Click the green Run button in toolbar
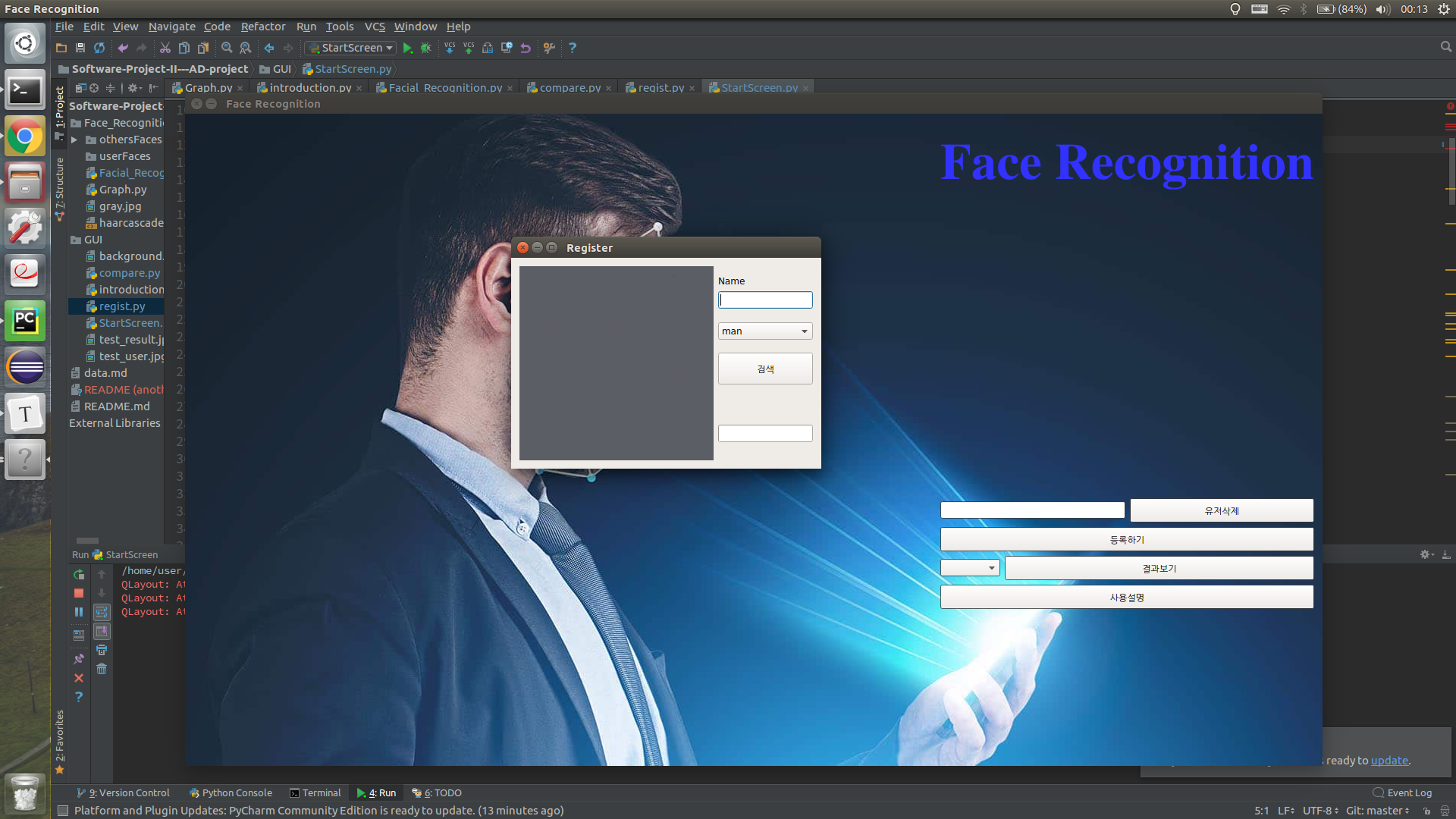This screenshot has width=1456, height=819. (407, 48)
